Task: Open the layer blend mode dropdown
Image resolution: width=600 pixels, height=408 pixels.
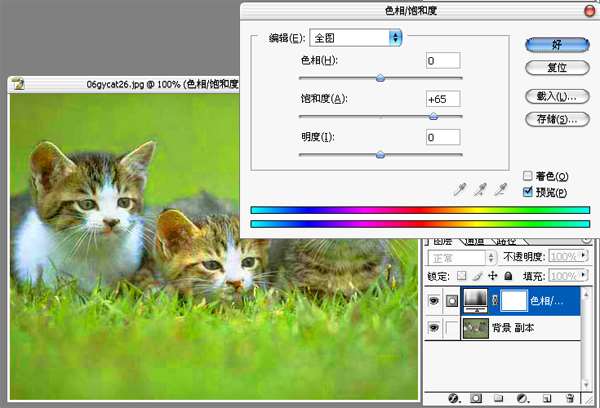Action: click(x=462, y=258)
